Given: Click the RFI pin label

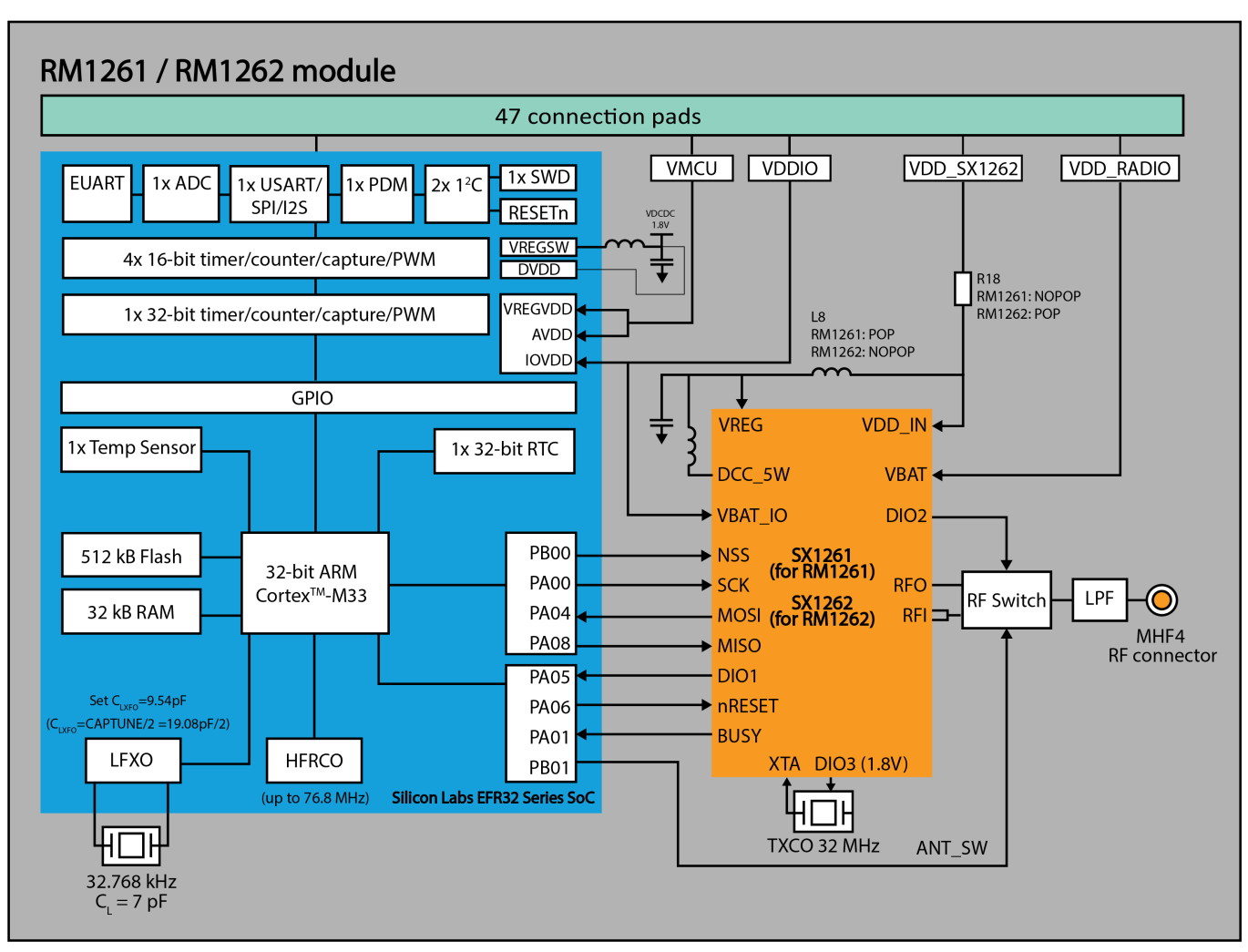Looking at the screenshot, I should 915,615.
